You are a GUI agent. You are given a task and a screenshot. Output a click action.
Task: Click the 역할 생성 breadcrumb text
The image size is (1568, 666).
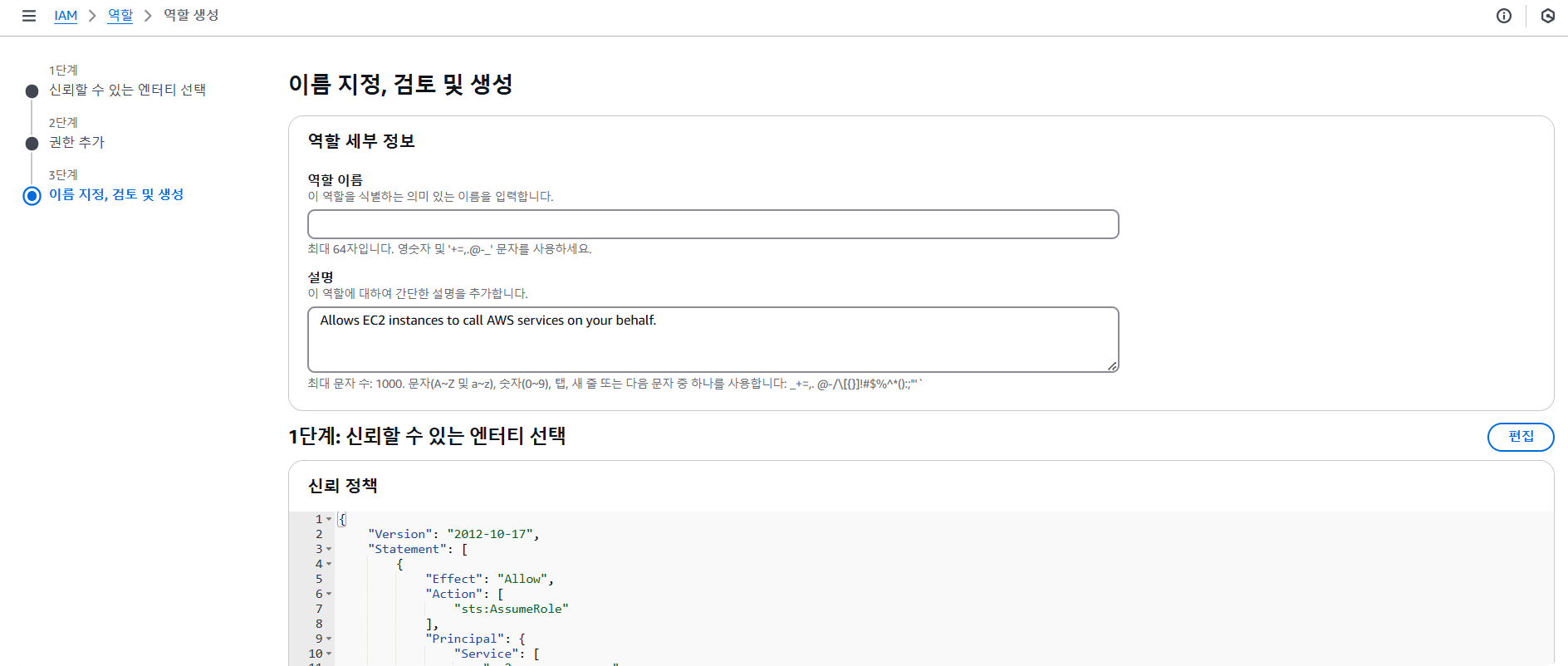(191, 15)
